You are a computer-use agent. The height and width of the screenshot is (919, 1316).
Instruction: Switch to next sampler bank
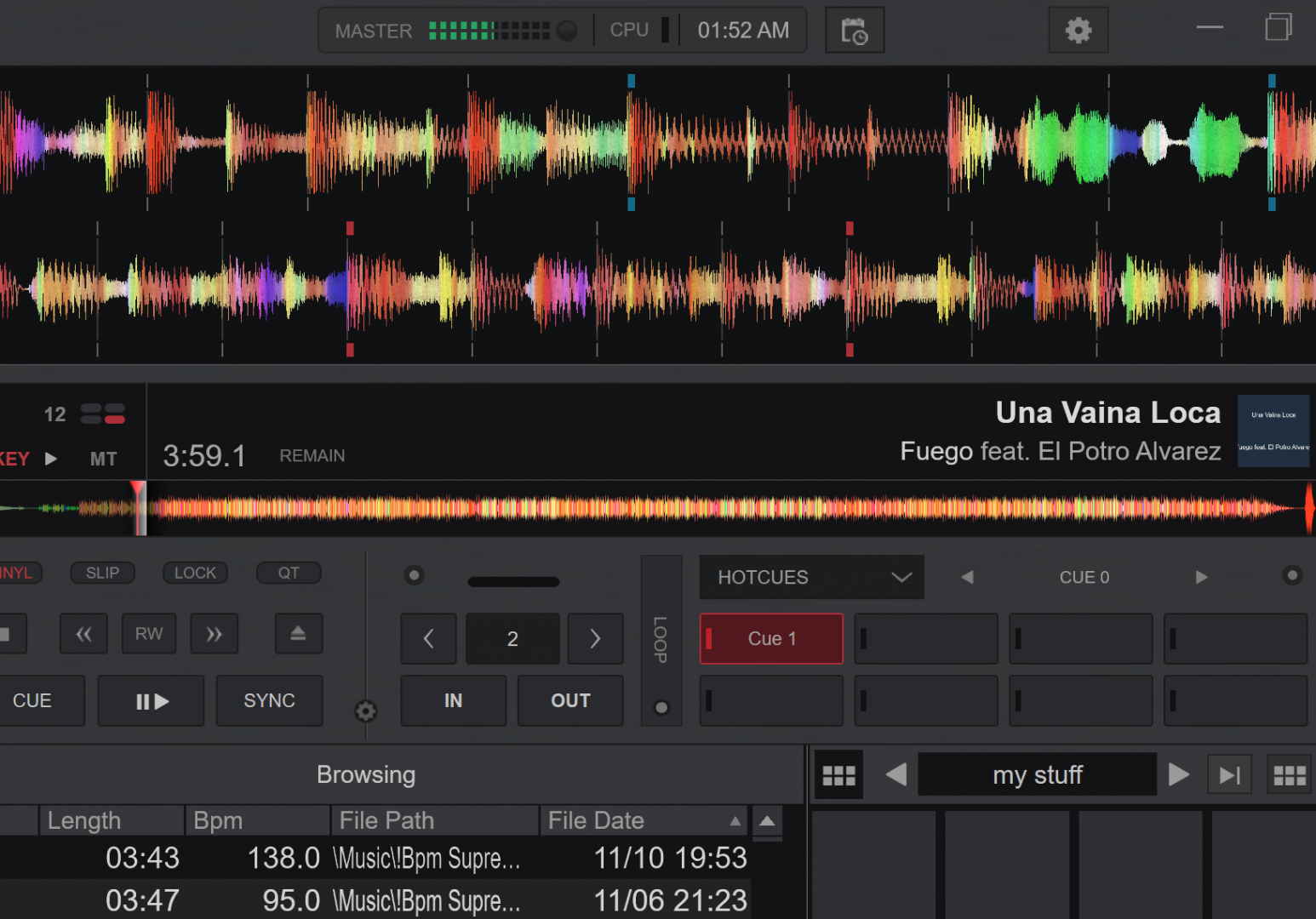click(x=1178, y=775)
